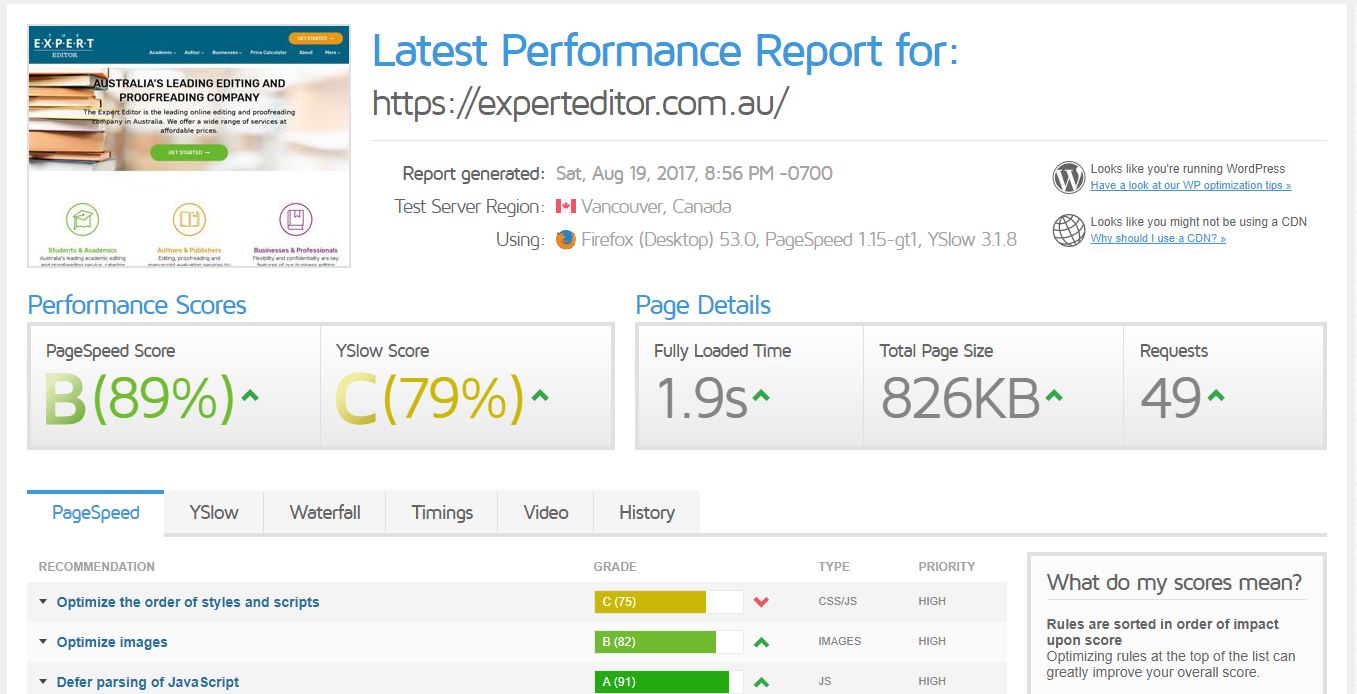Switch to the YSlow tab
The image size is (1357, 694).
pyautogui.click(x=214, y=513)
